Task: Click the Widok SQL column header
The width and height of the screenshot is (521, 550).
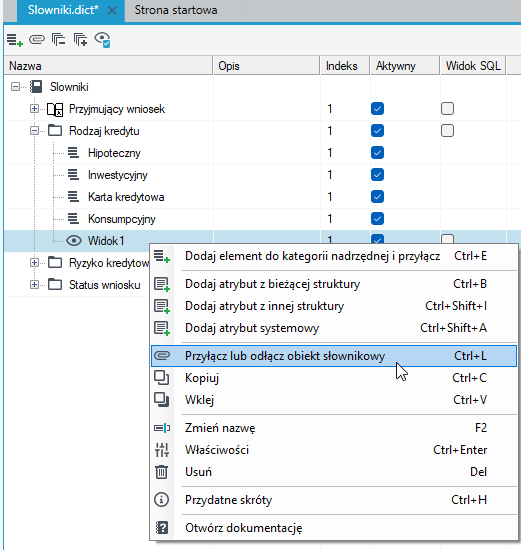Action: [473, 66]
